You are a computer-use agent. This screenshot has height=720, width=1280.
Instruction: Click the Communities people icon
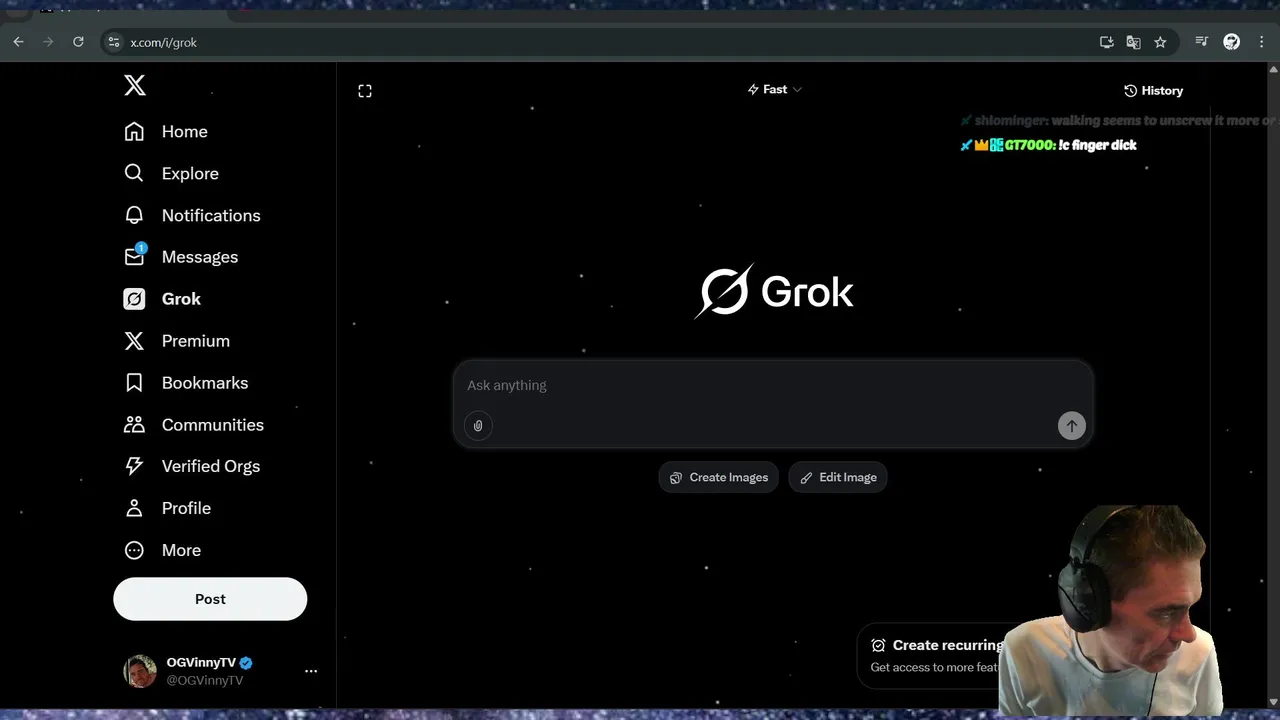(134, 425)
